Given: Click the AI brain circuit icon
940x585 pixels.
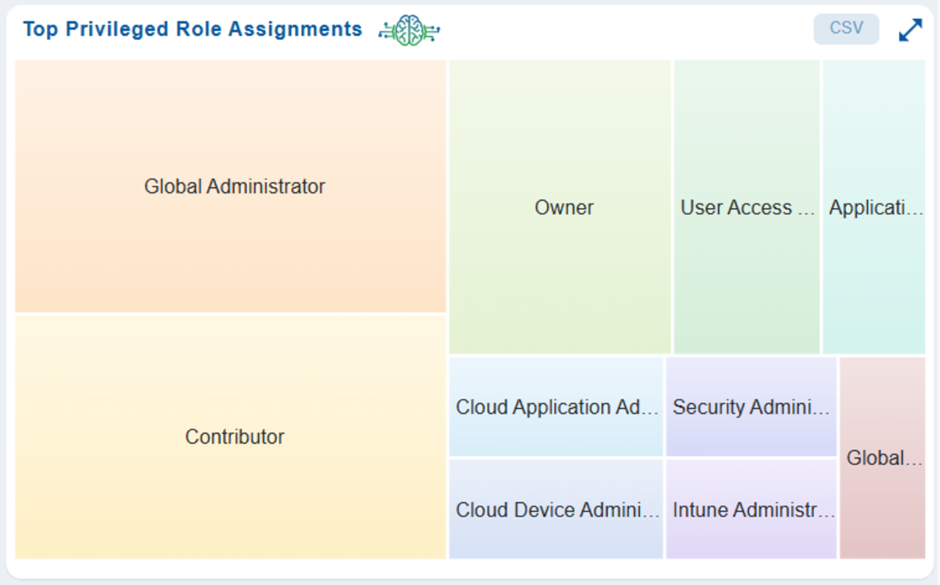Looking at the screenshot, I should point(409,30).
